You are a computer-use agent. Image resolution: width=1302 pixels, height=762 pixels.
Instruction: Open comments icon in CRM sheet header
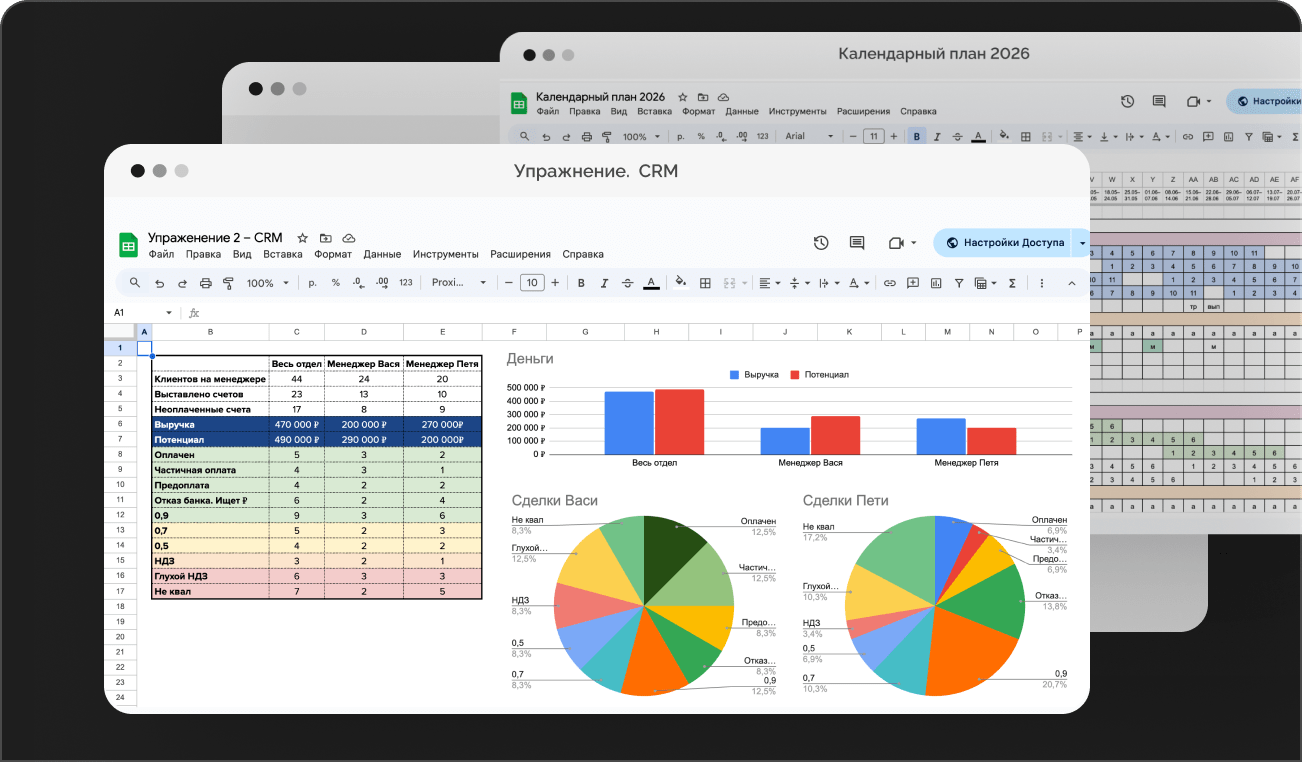point(857,242)
